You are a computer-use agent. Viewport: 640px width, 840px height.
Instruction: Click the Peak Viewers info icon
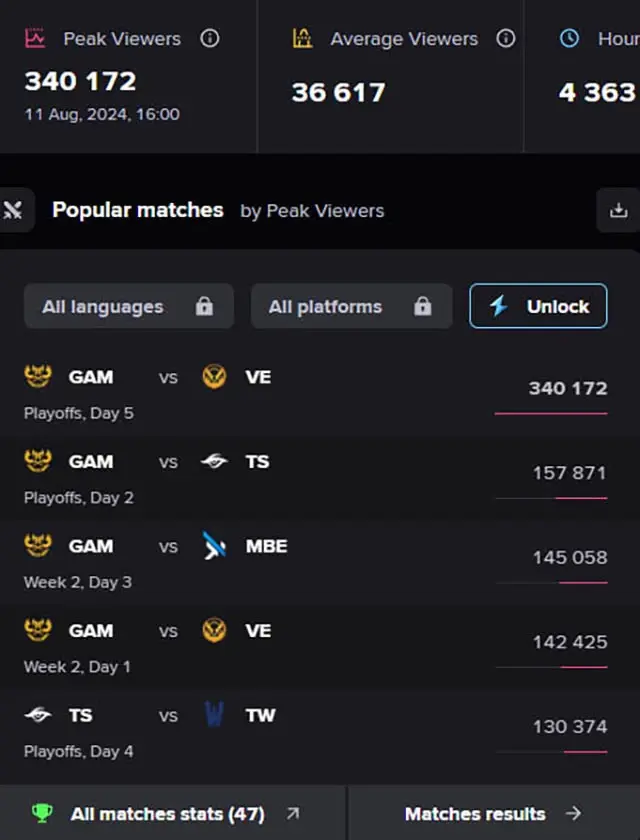point(210,39)
